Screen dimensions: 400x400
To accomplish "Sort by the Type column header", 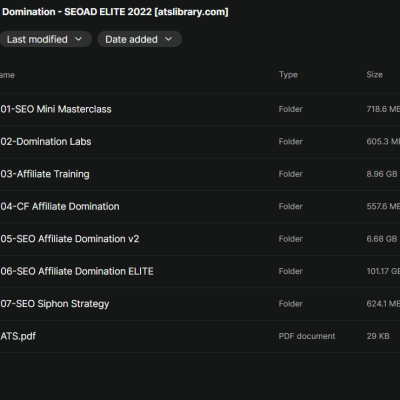I will click(288, 75).
